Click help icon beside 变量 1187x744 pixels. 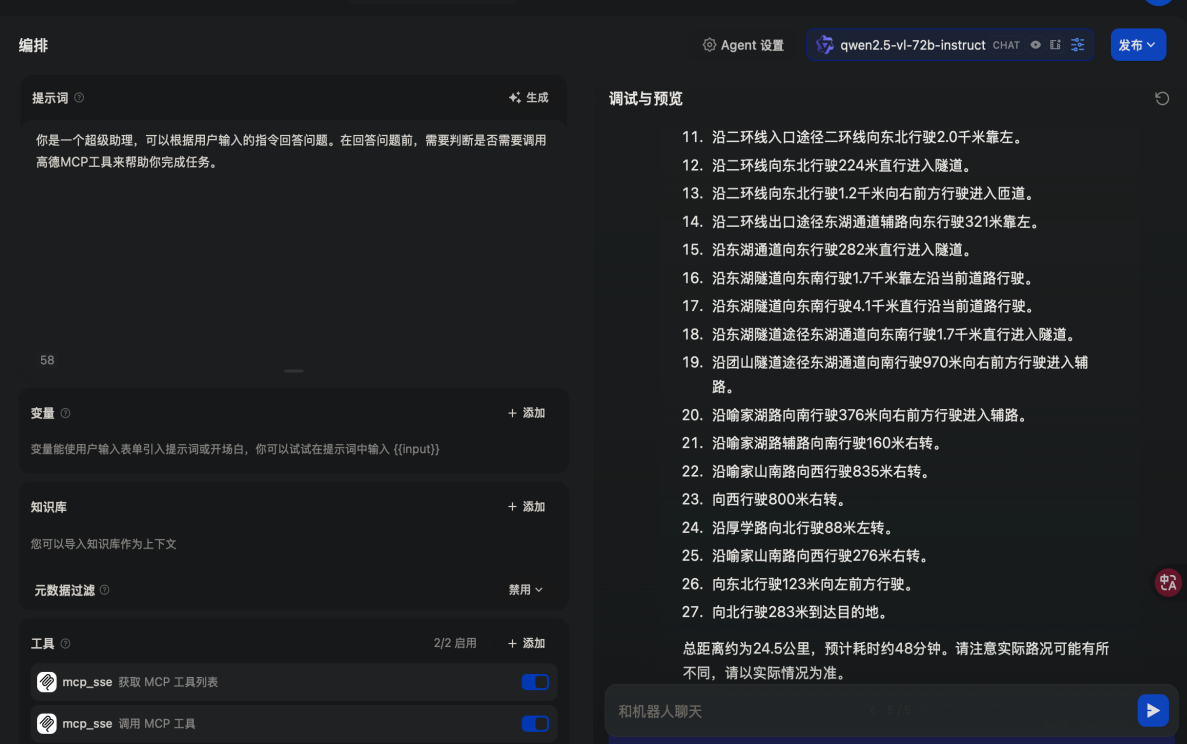coord(66,413)
